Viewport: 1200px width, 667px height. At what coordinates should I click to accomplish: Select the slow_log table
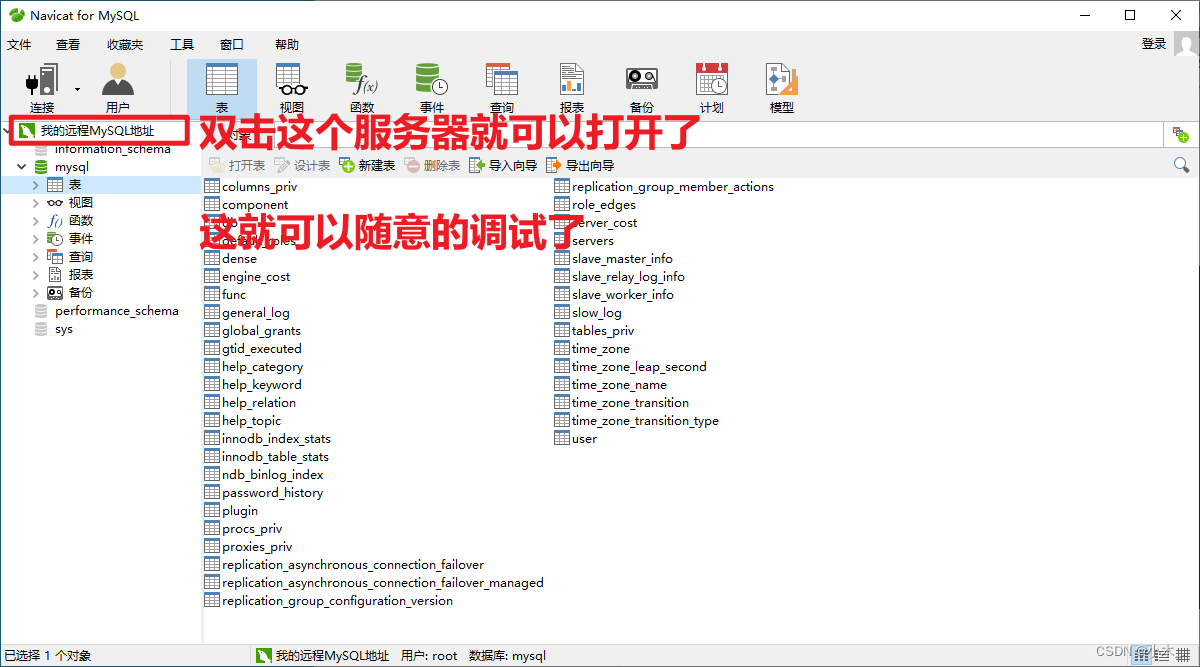(596, 313)
